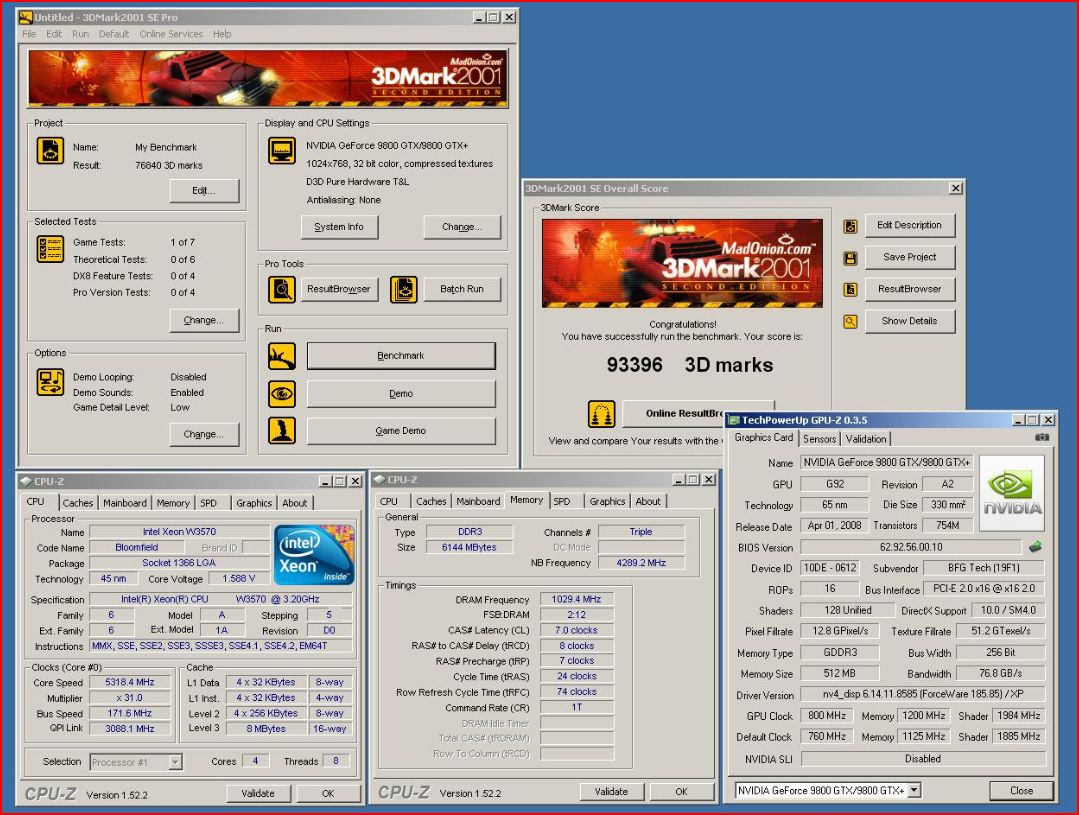
Task: Open the File menu in 3DMark2001
Action: click(x=29, y=34)
